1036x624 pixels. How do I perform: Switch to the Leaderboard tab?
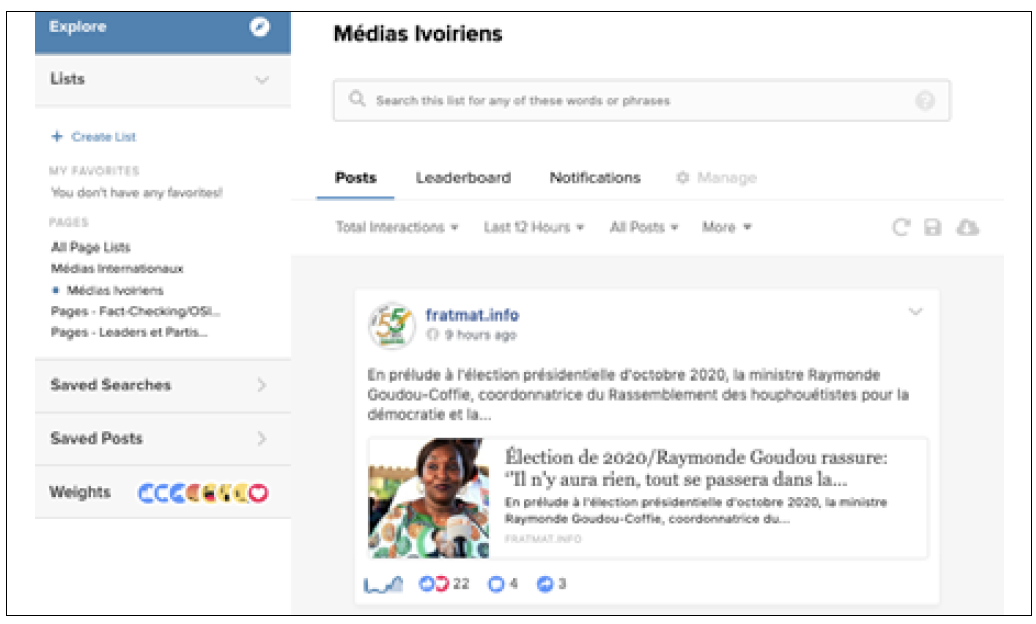click(x=463, y=178)
